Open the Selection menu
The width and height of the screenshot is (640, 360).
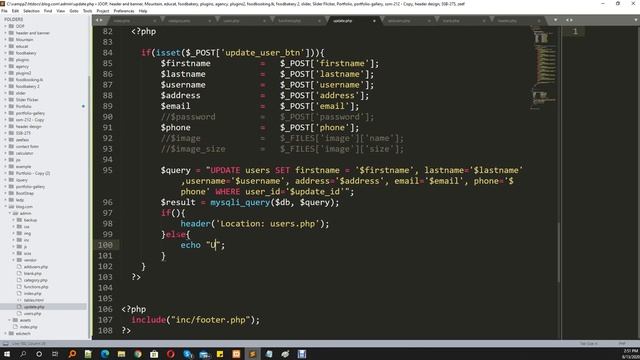point(31,11)
